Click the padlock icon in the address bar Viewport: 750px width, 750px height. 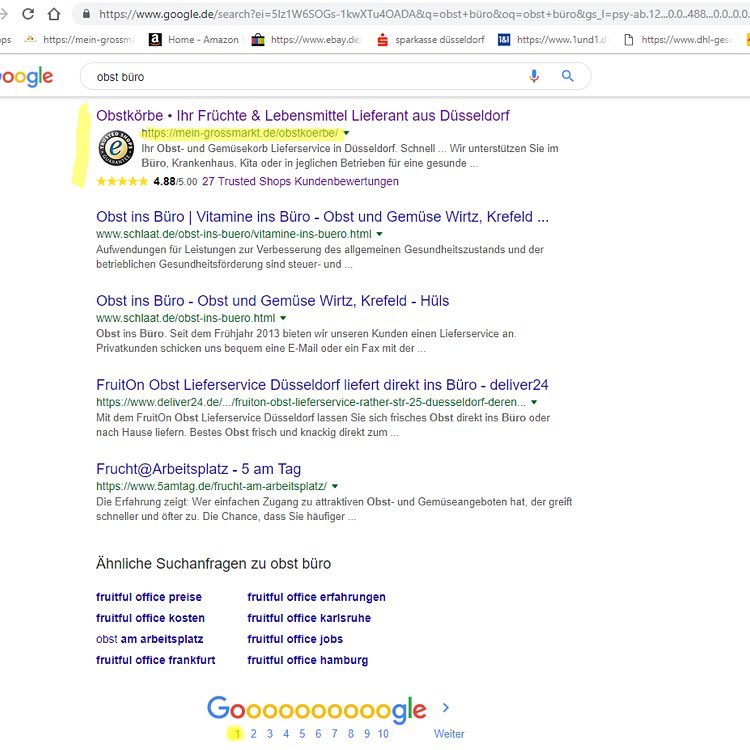pos(86,14)
